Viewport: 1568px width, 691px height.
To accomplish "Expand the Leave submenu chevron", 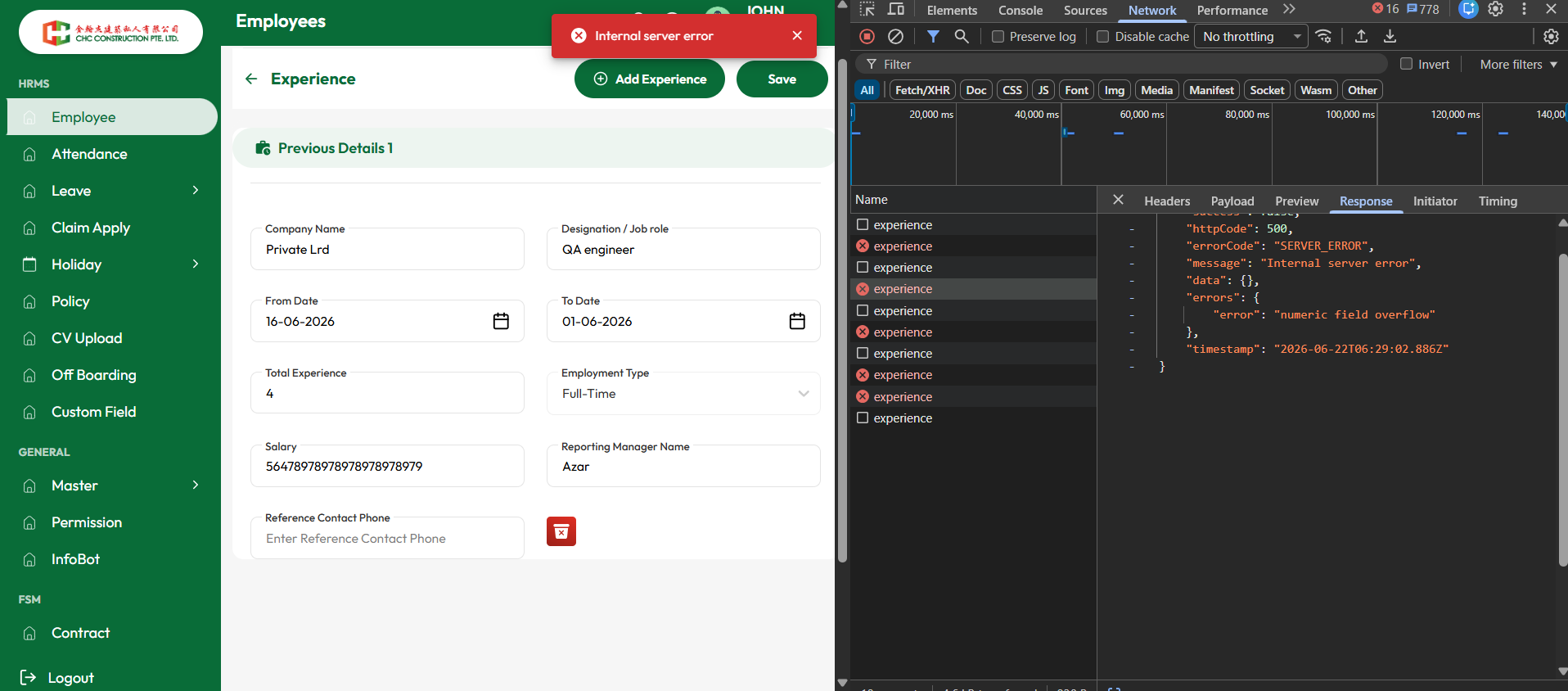I will pyautogui.click(x=196, y=190).
